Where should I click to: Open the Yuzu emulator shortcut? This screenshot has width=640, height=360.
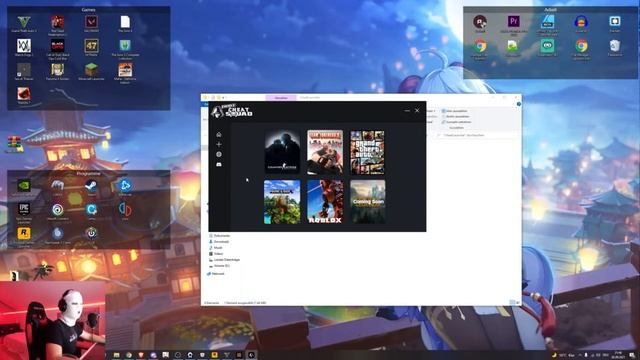click(x=125, y=211)
